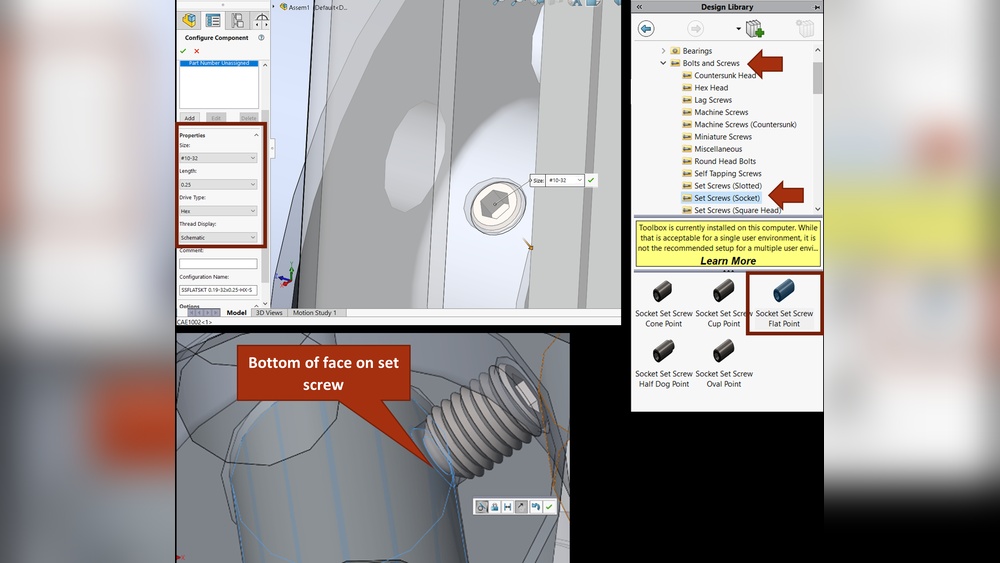Select Machine Screws (Countersunk) folder

pyautogui.click(x=739, y=124)
